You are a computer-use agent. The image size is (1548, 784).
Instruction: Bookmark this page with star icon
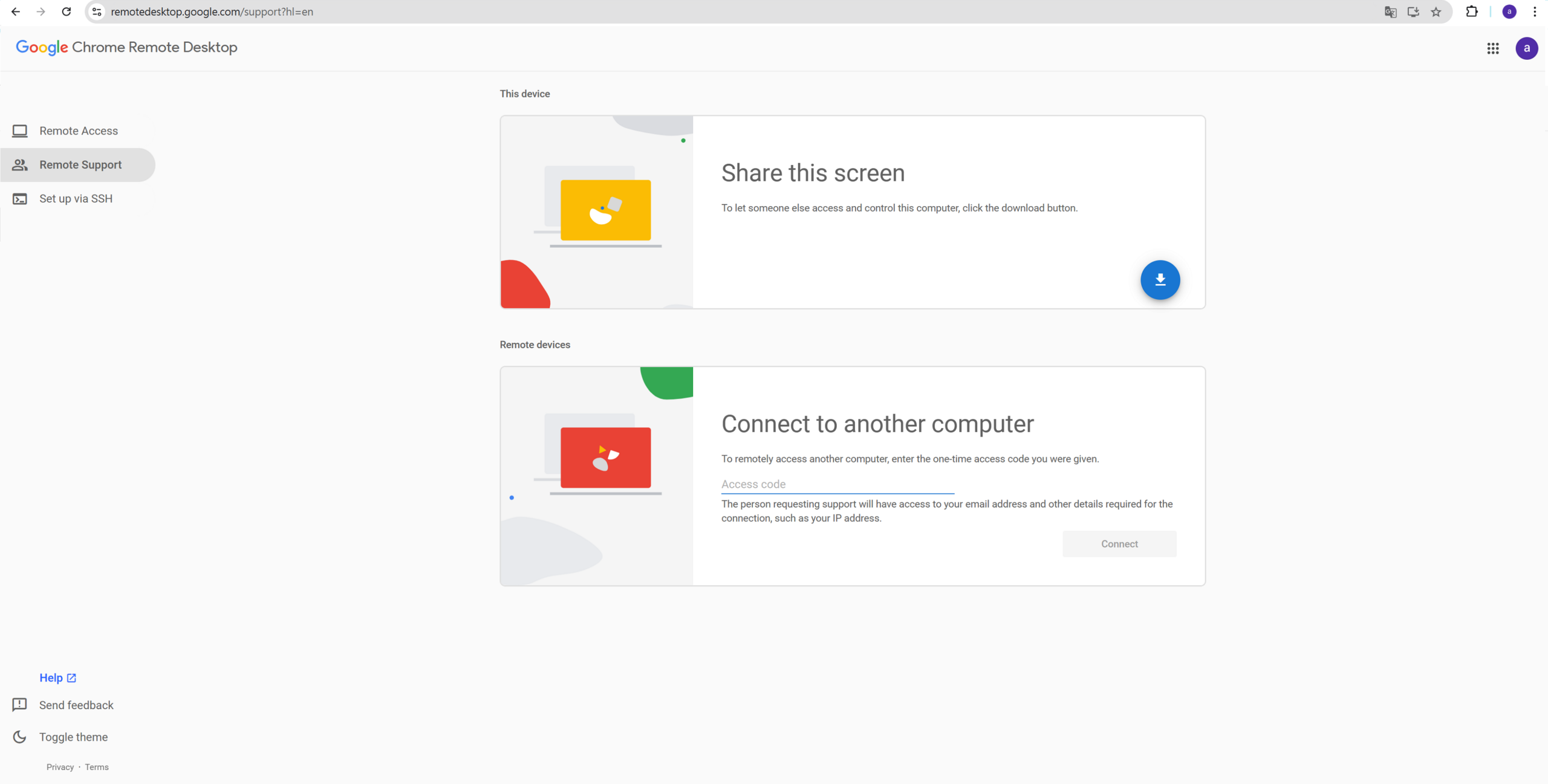1436,11
